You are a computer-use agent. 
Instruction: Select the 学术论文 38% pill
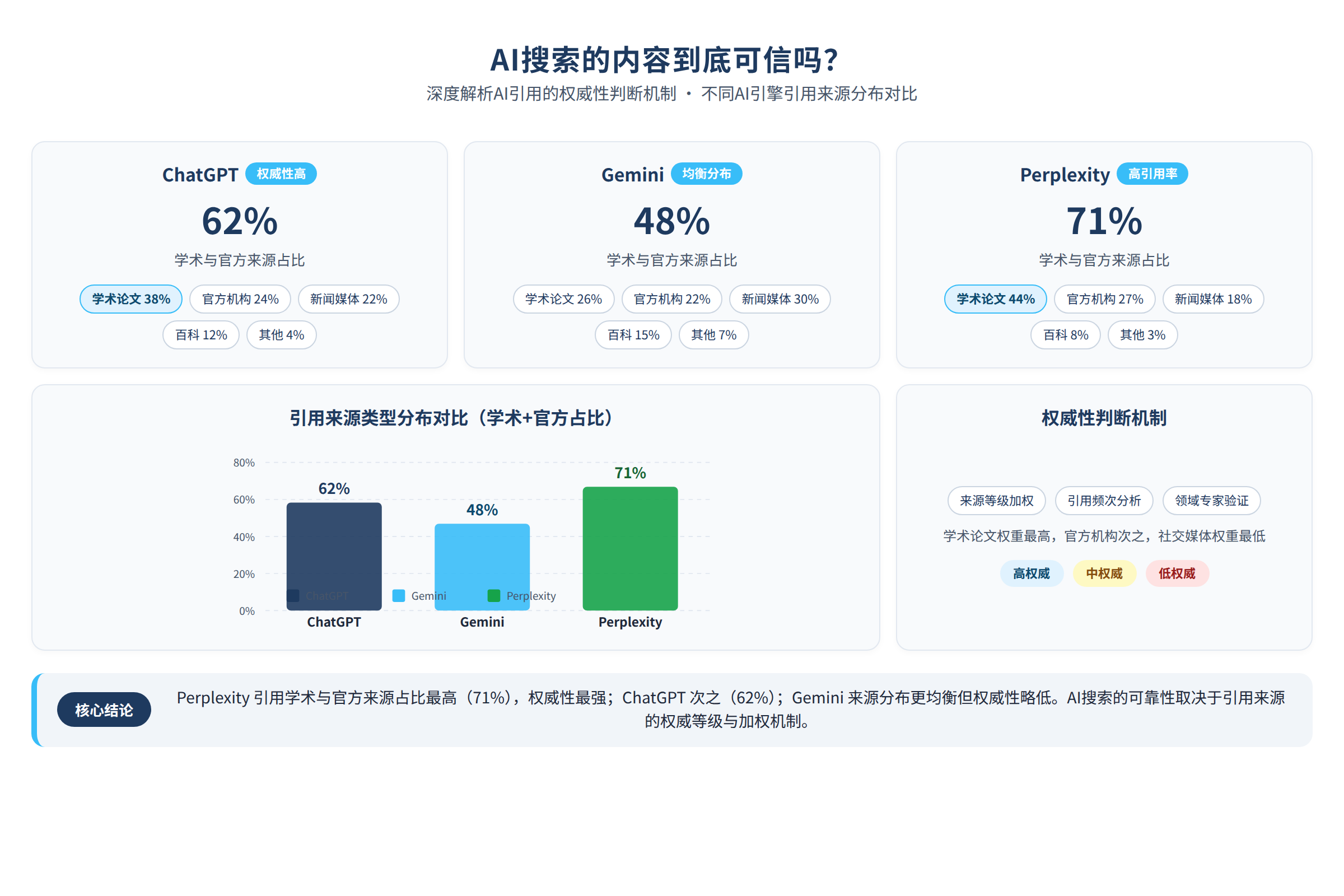(131, 299)
